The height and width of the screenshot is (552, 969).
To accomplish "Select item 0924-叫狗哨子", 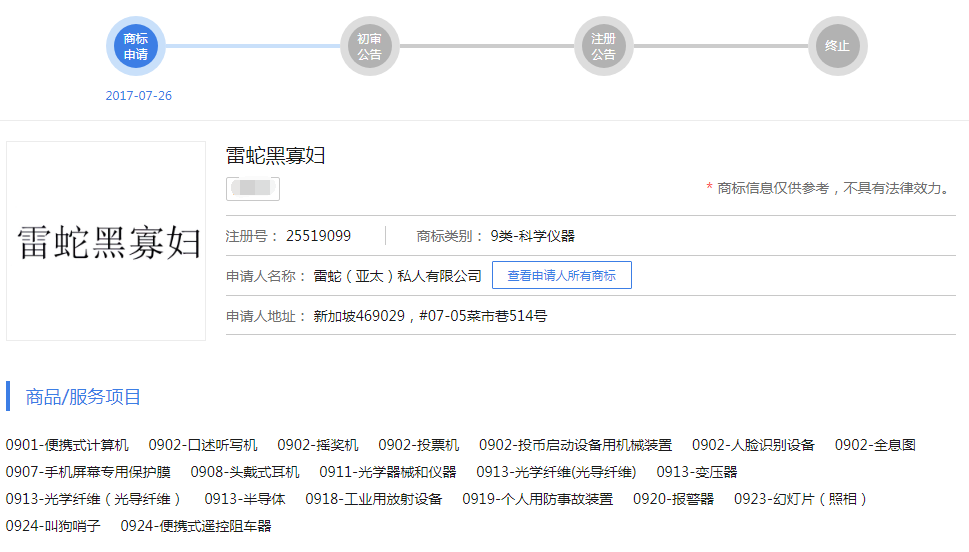I will (x=53, y=526).
